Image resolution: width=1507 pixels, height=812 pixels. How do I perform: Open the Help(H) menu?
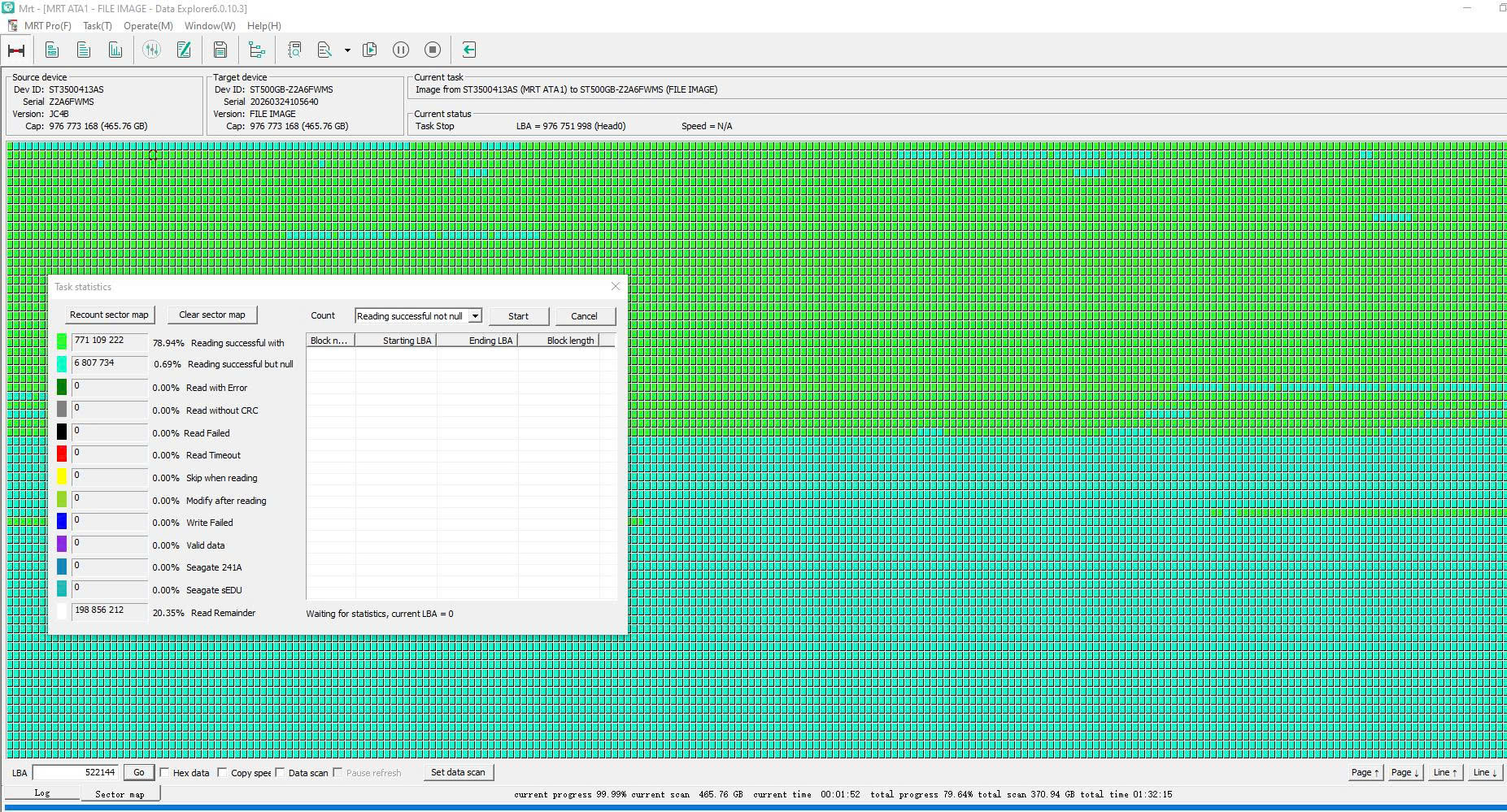[264, 26]
